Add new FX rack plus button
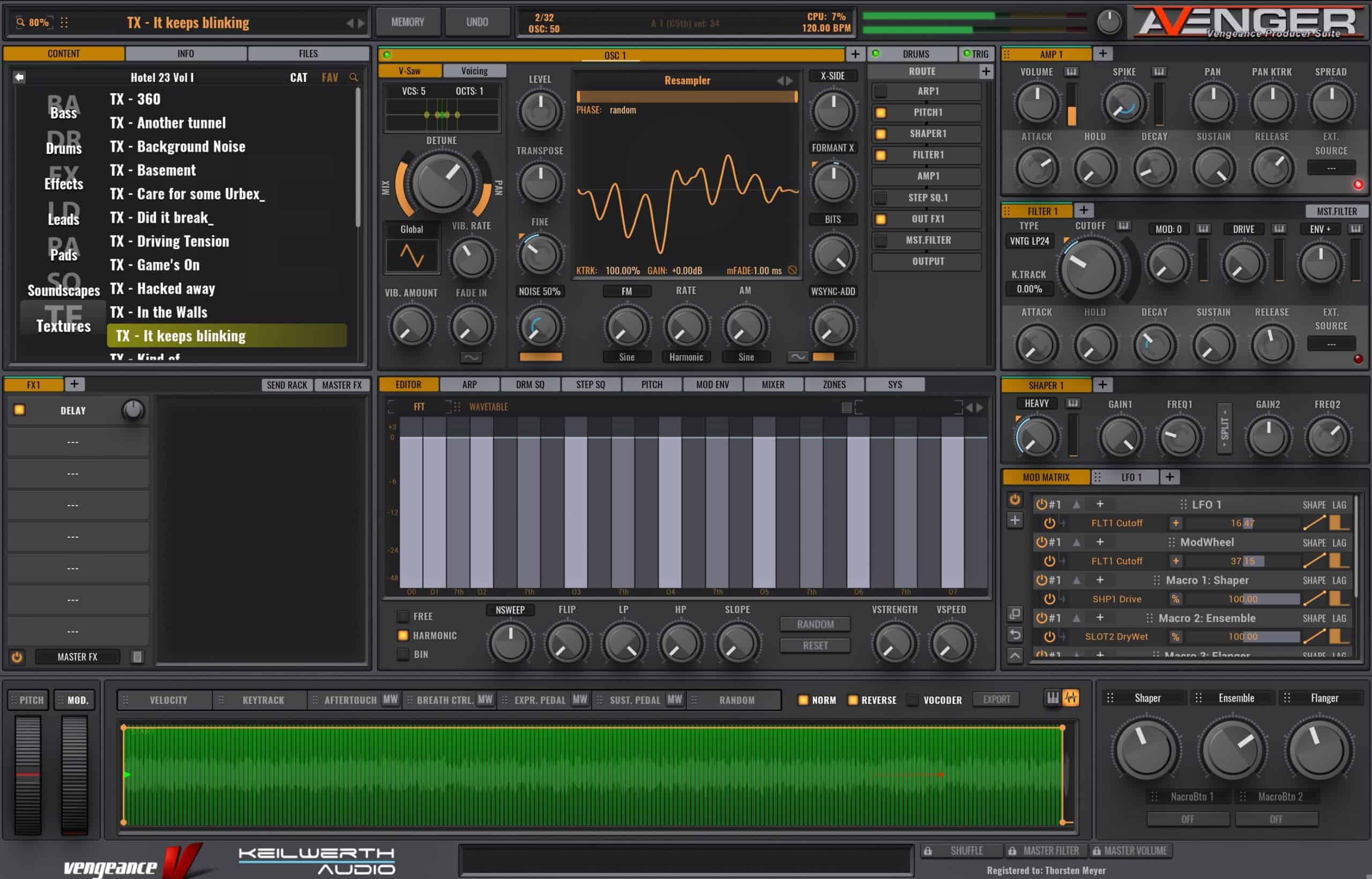 74,384
